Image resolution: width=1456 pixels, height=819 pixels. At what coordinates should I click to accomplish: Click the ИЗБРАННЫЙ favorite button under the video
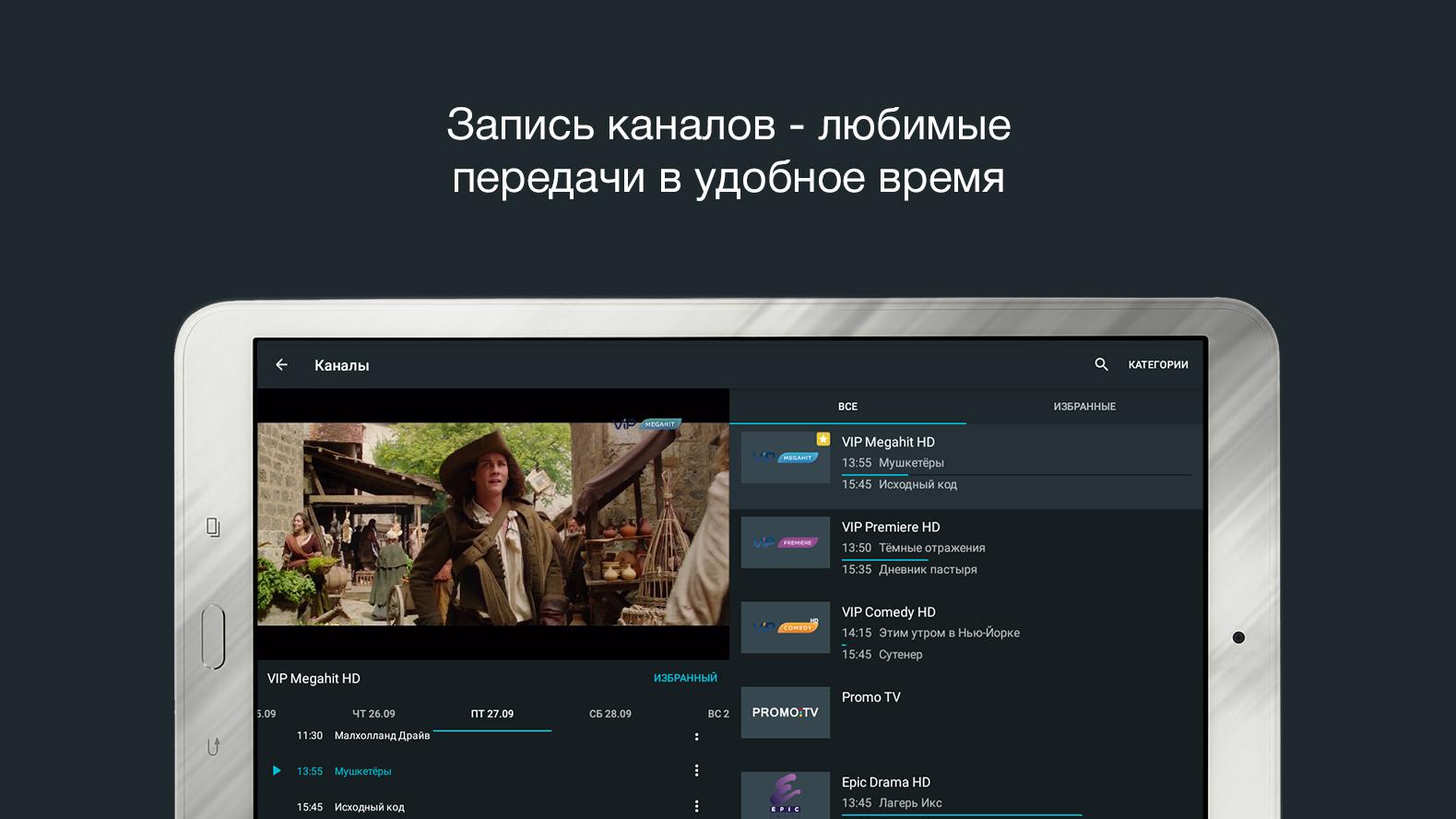(x=685, y=678)
